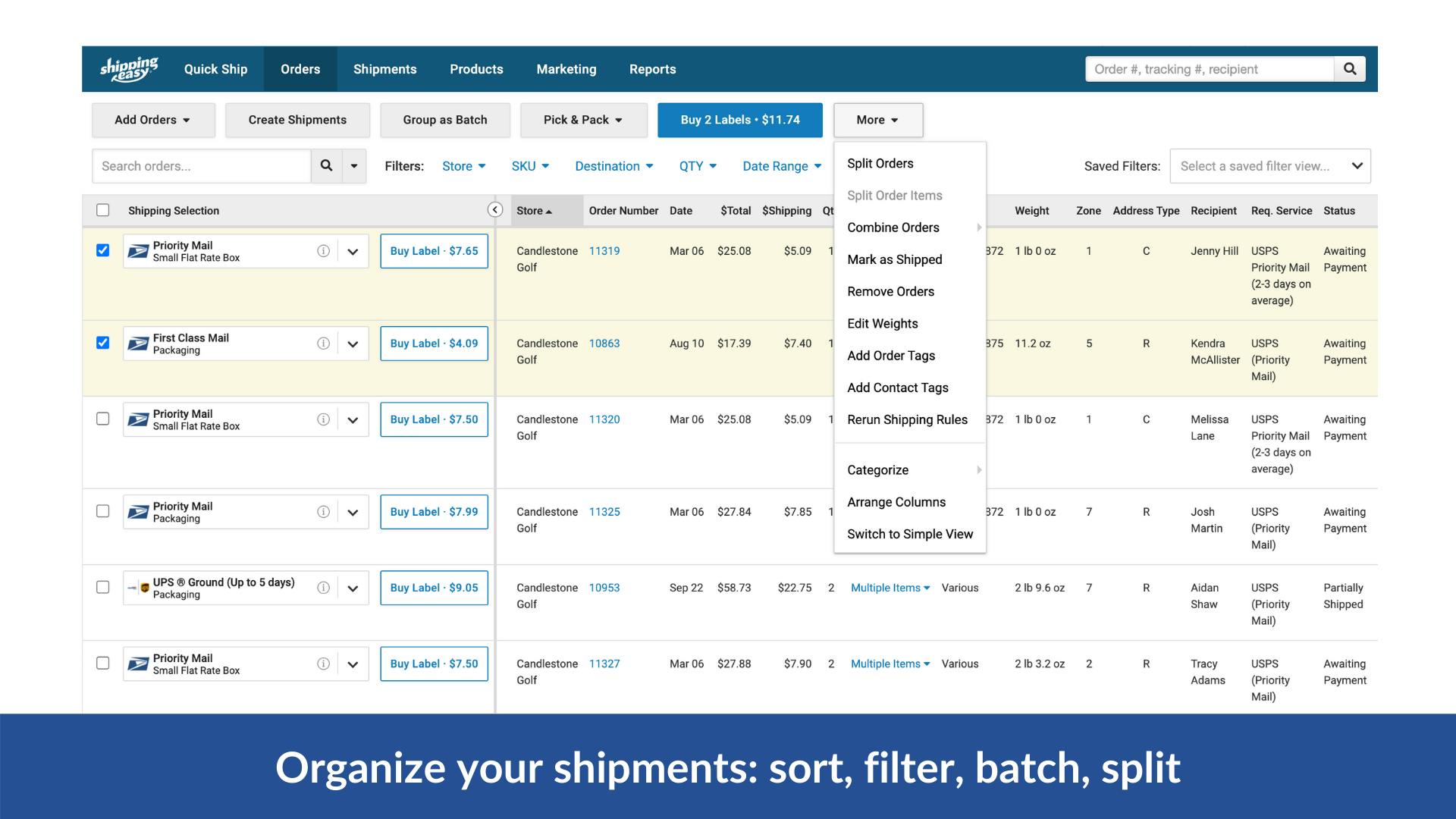Open the info icon beside Priority Mail Small Flat Rate Box
Image resolution: width=1456 pixels, height=819 pixels.
(324, 250)
